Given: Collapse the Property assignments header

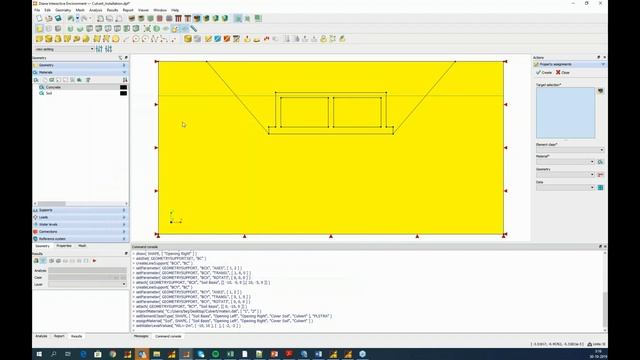Looking at the screenshot, I should pos(569,64).
